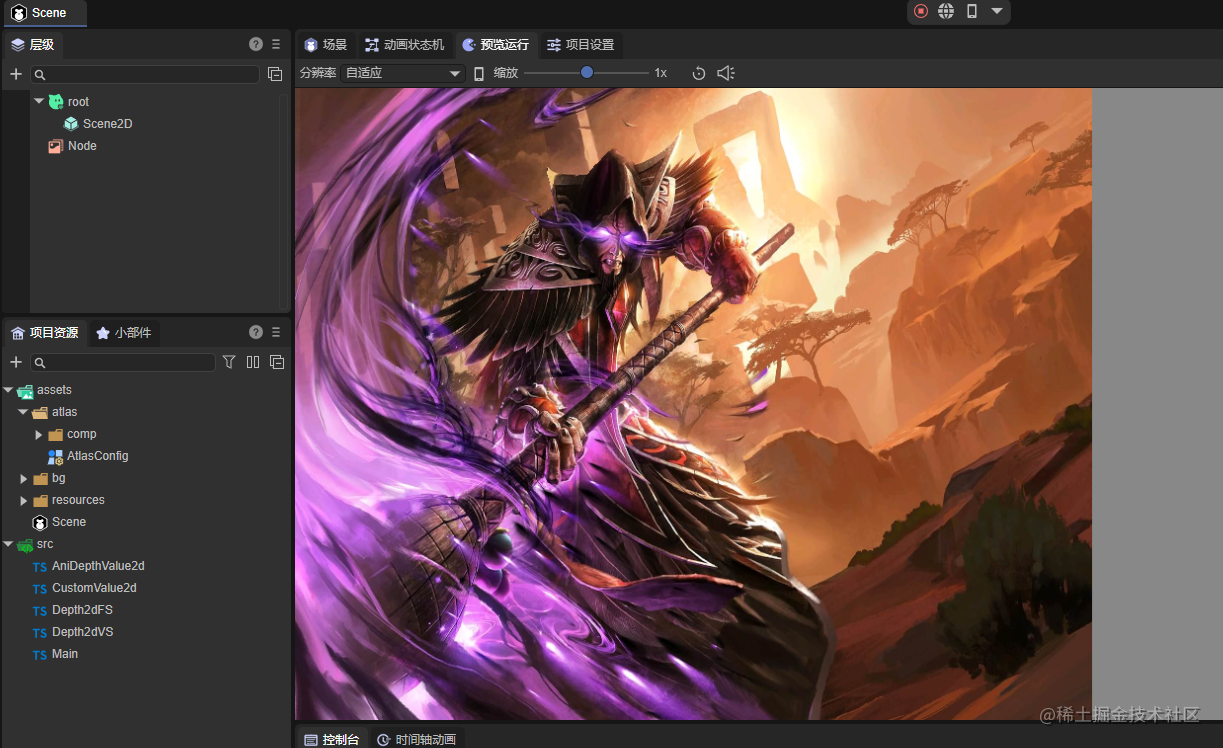Add a new asset with the plus icon

[x=16, y=362]
